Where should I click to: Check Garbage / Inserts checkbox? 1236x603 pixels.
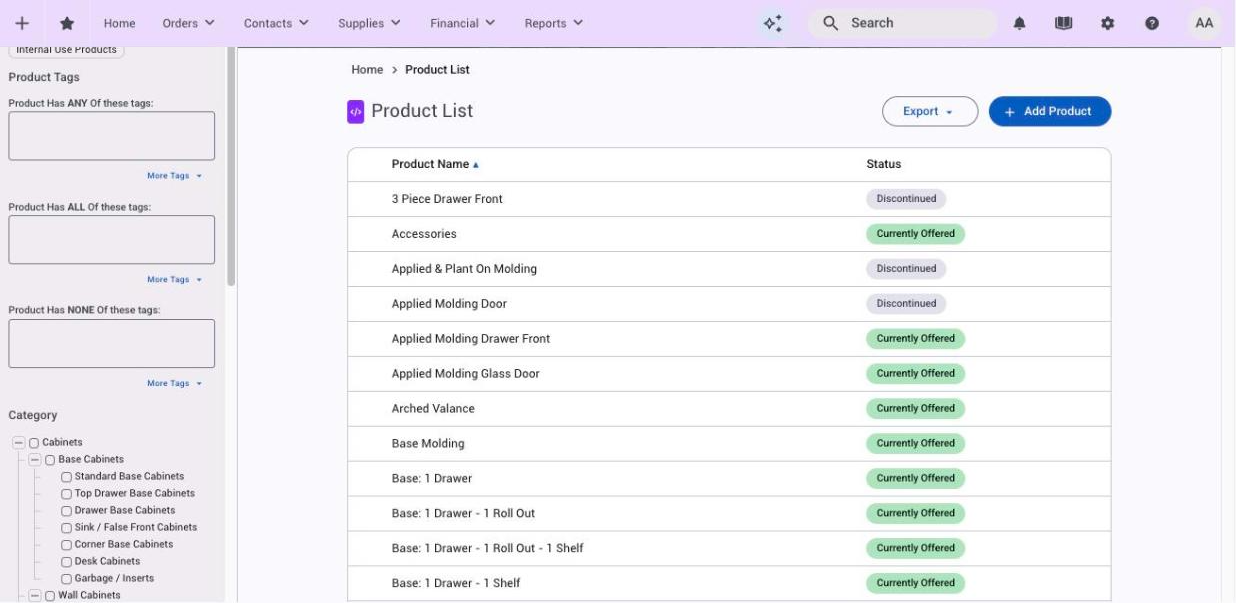point(67,579)
